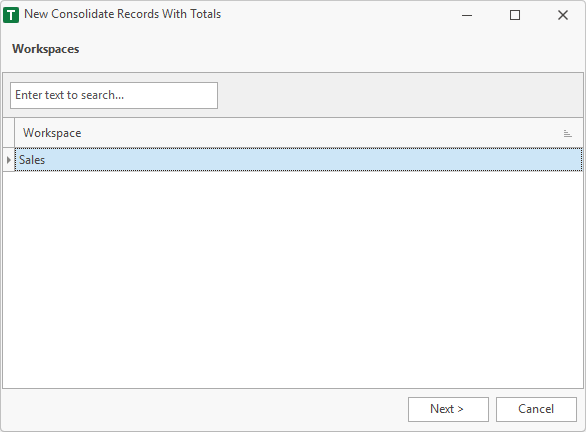The width and height of the screenshot is (586, 432).
Task: Click the search placeholder text to begin filtering
Action: pyautogui.click(x=70, y=95)
